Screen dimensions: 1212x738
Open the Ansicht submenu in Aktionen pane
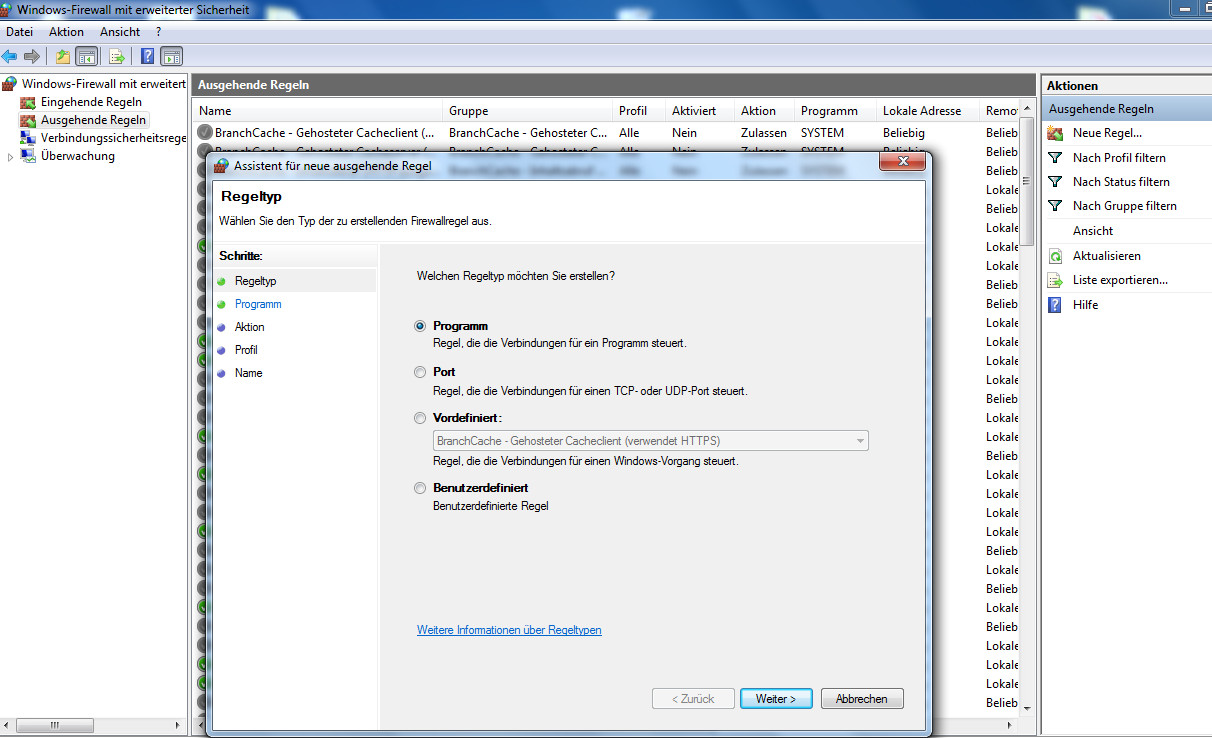(1093, 231)
